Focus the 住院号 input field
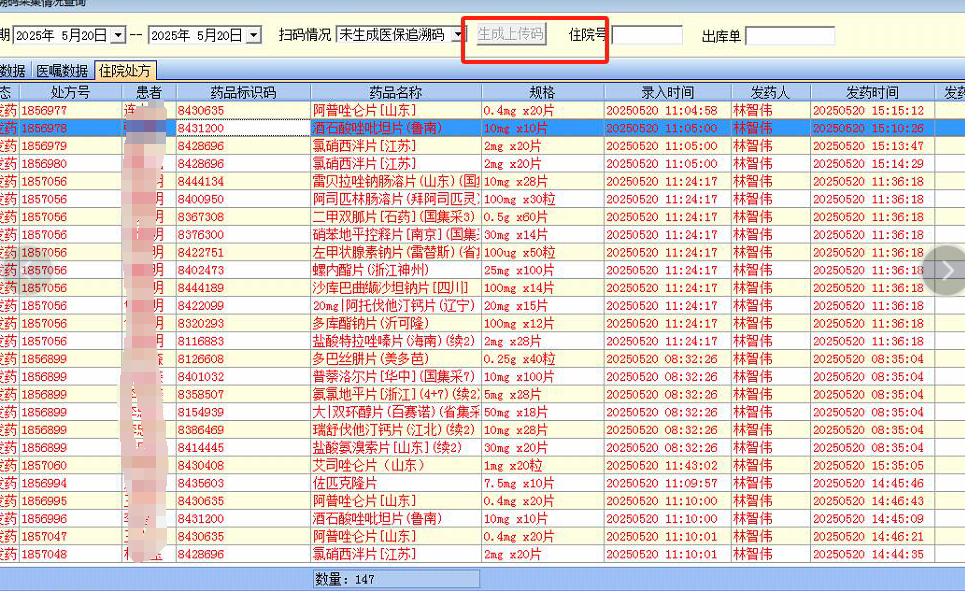The width and height of the screenshot is (965, 591). pos(647,35)
